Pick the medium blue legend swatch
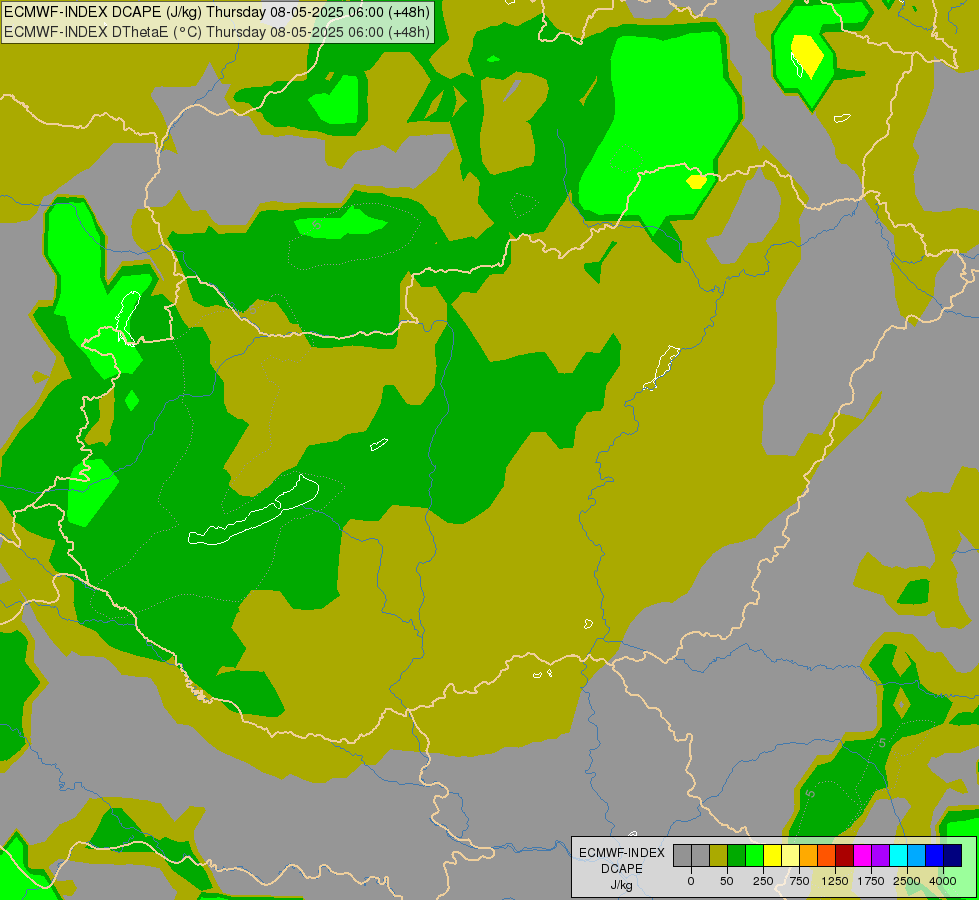The image size is (979, 900). coord(935,855)
